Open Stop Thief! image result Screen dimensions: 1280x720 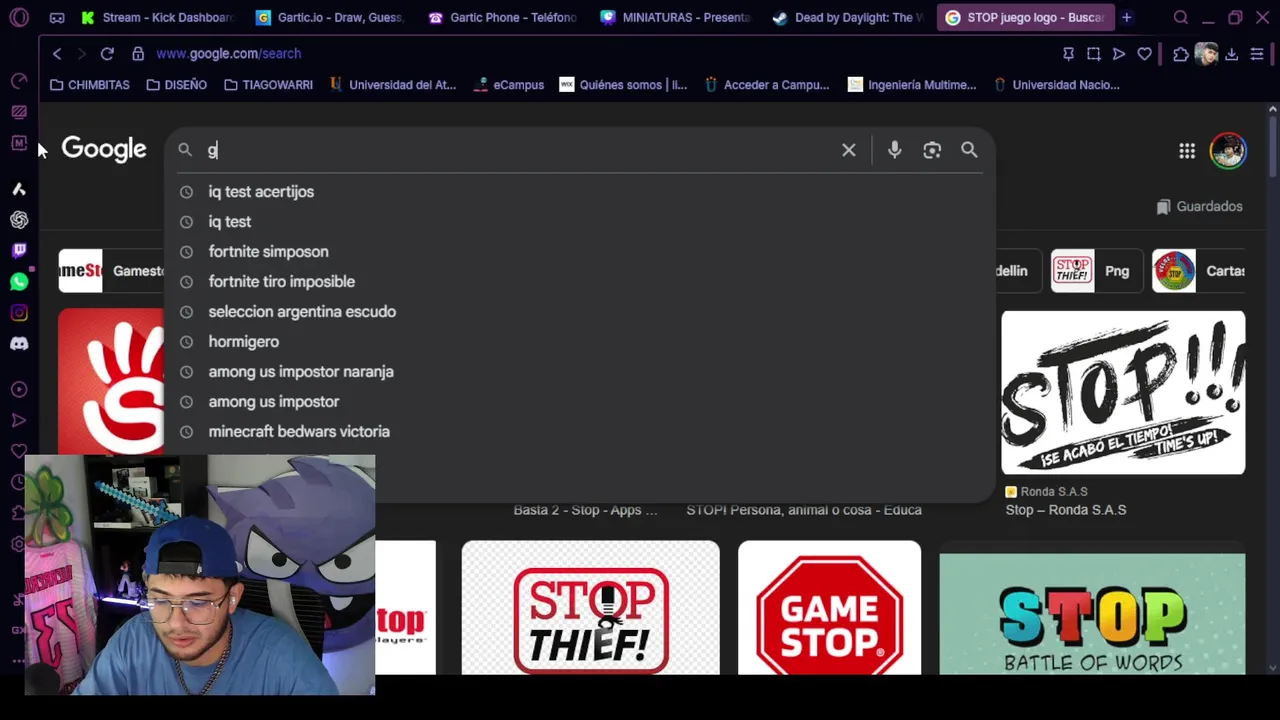(x=590, y=608)
